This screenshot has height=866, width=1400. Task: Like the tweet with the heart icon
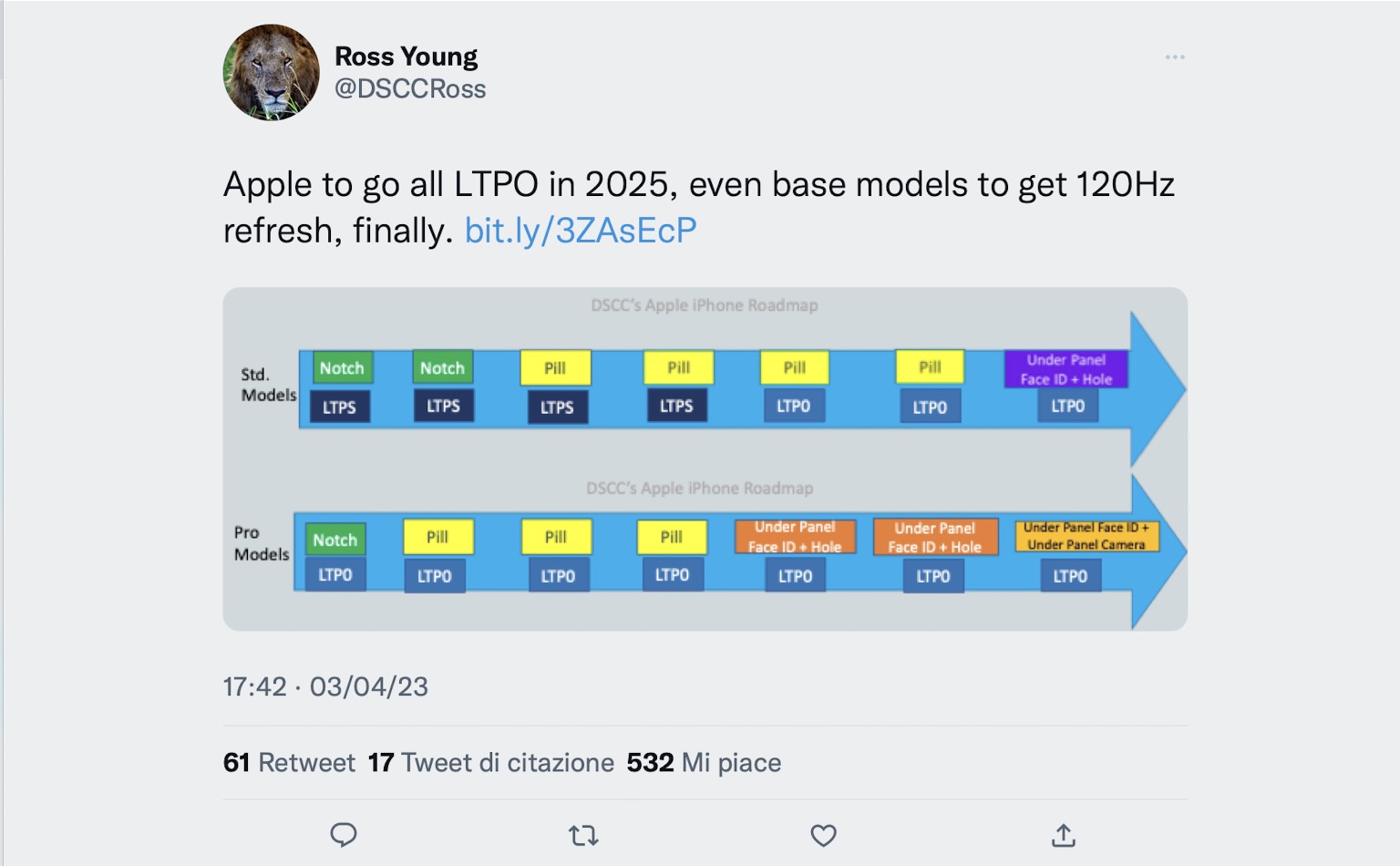pos(823,834)
